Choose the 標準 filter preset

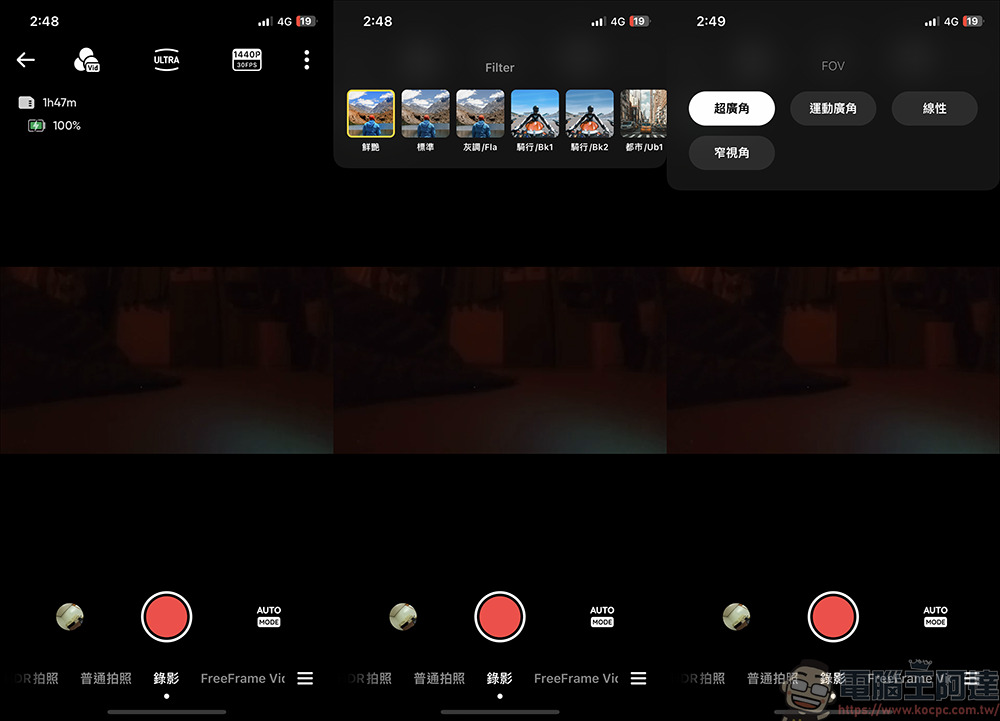425,114
